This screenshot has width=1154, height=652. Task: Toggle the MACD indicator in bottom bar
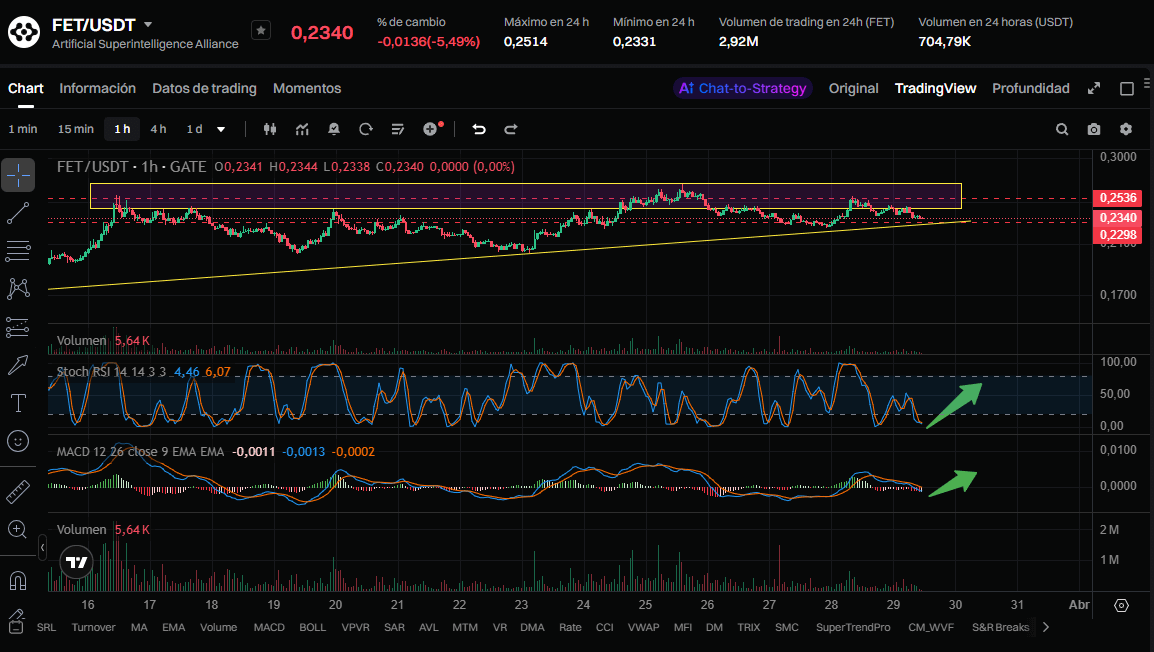(x=268, y=627)
